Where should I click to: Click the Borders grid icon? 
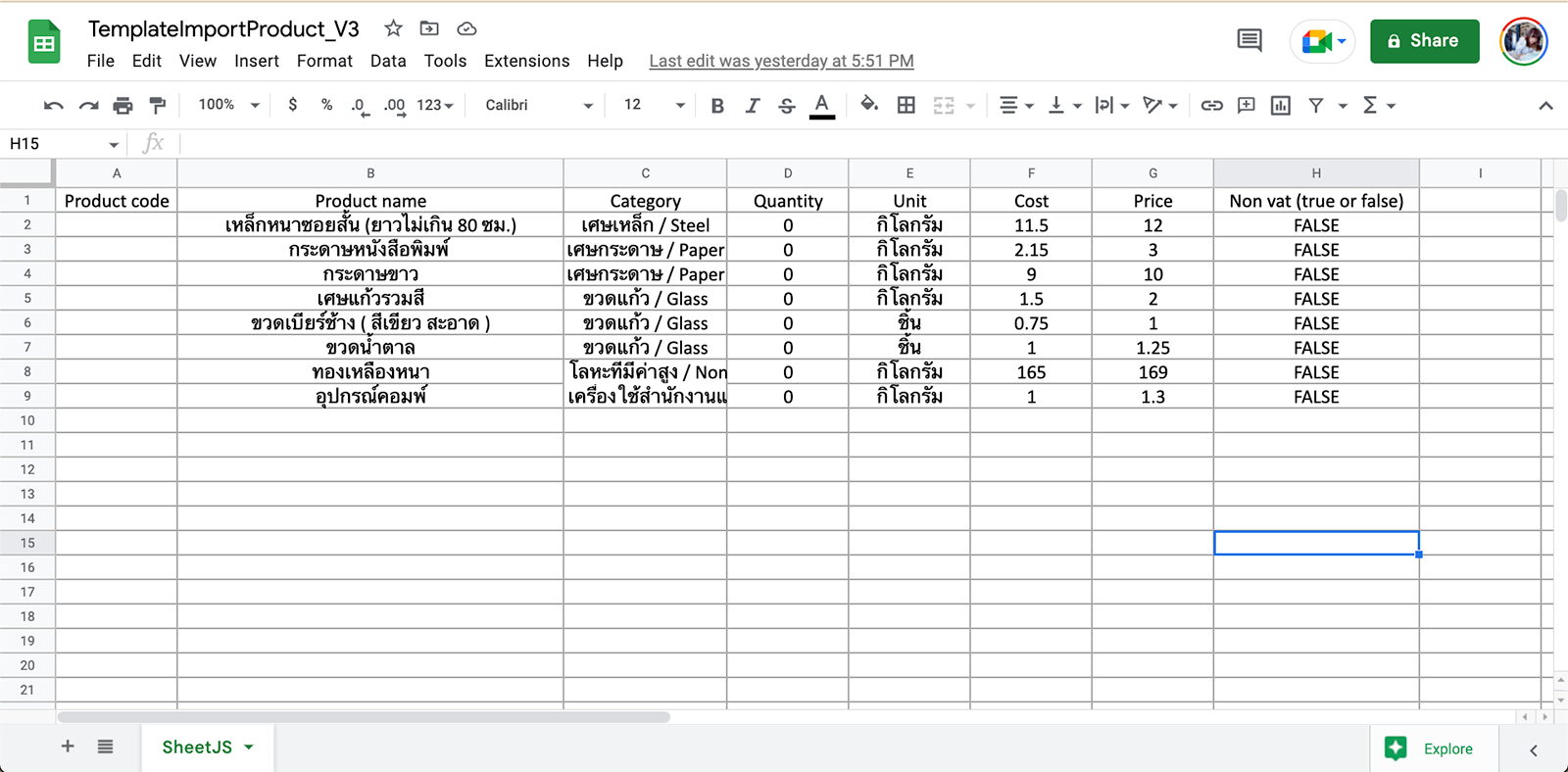[x=906, y=106]
